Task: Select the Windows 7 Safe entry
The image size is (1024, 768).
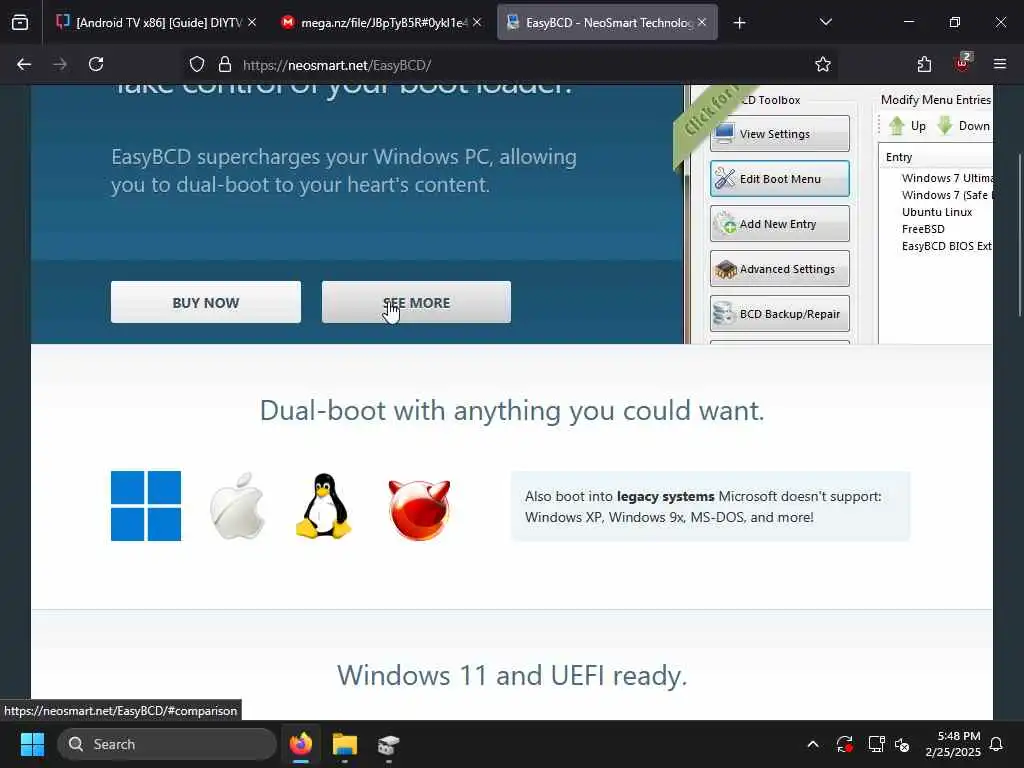Action: click(x=947, y=195)
